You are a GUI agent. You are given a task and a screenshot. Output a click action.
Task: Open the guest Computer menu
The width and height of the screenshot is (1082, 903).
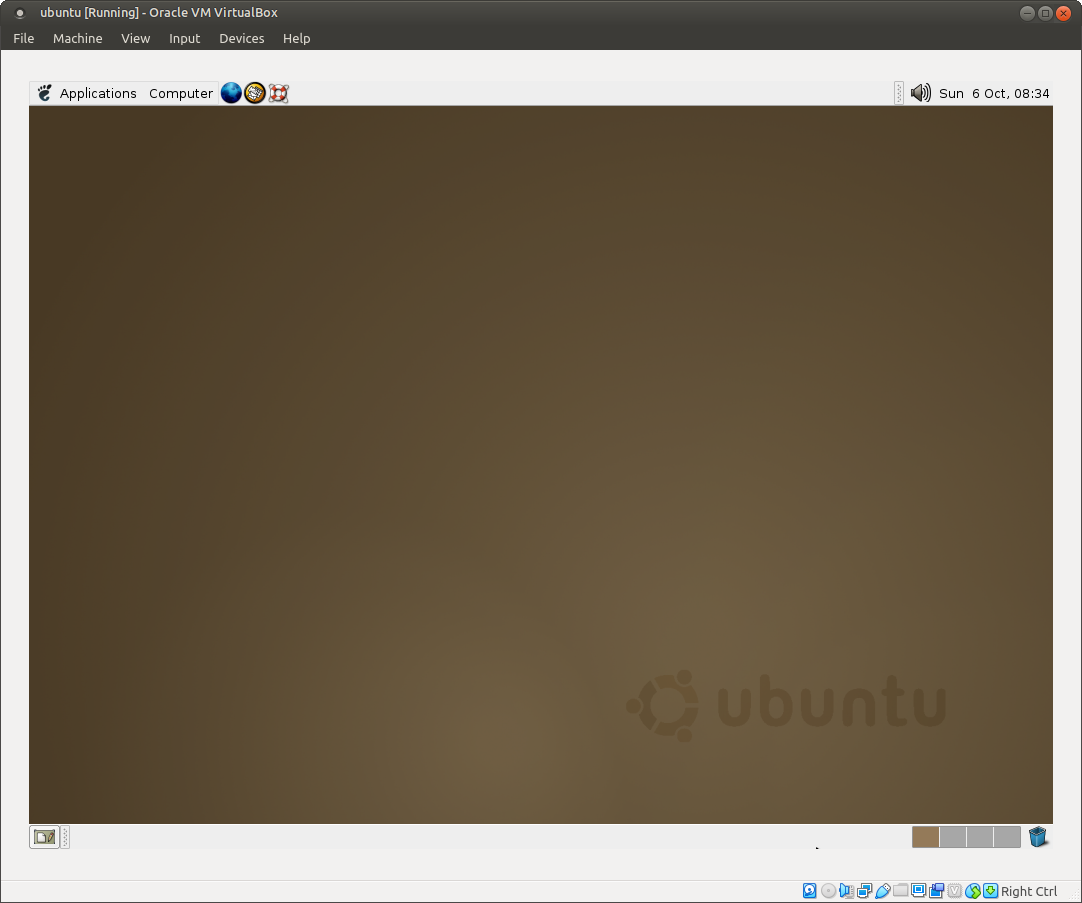tap(181, 93)
